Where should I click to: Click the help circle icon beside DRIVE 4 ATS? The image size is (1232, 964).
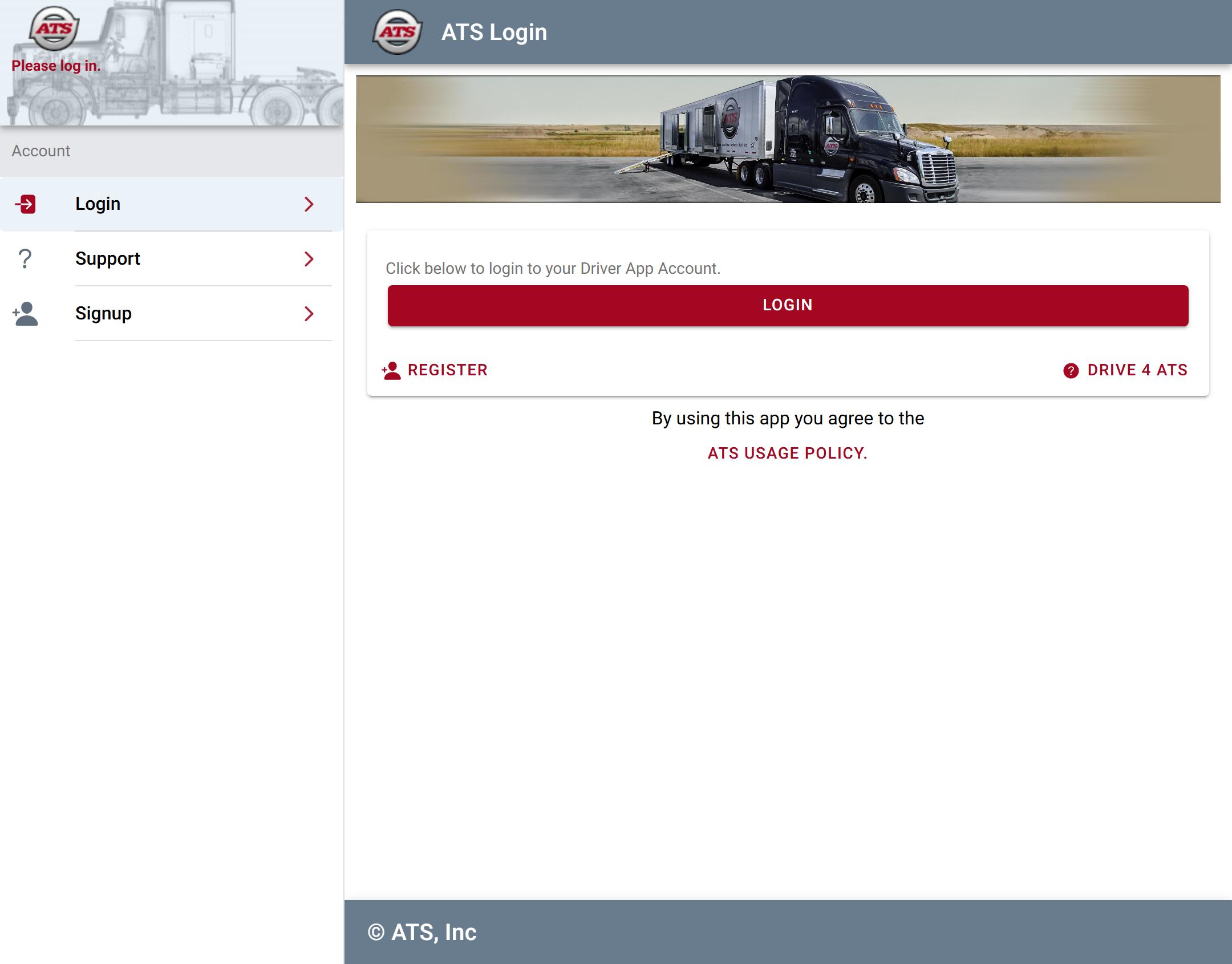pos(1071,371)
